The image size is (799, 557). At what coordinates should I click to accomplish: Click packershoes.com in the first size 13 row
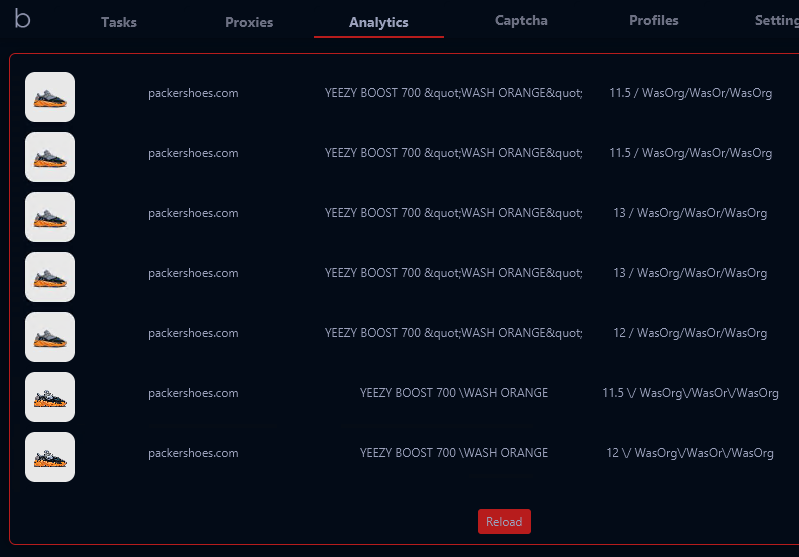click(193, 213)
